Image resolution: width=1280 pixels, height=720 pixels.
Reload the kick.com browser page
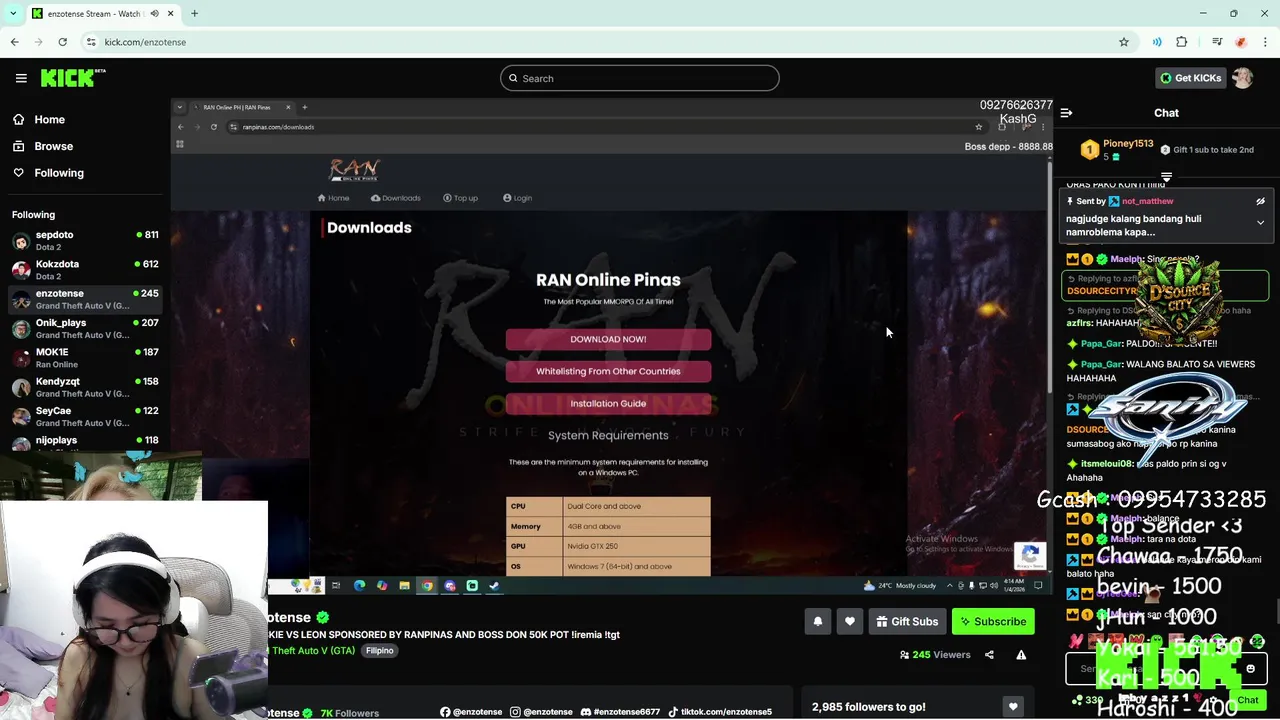click(62, 42)
